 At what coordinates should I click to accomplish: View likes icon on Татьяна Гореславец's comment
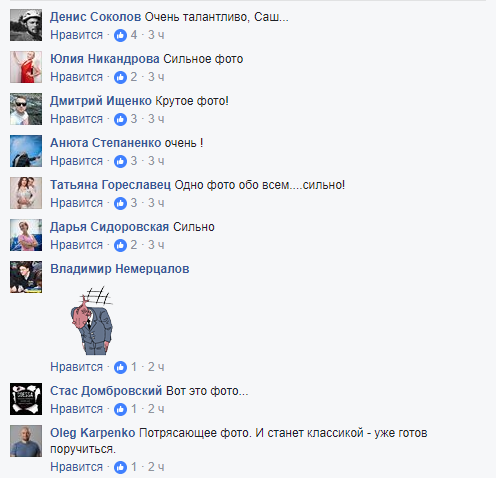point(120,203)
